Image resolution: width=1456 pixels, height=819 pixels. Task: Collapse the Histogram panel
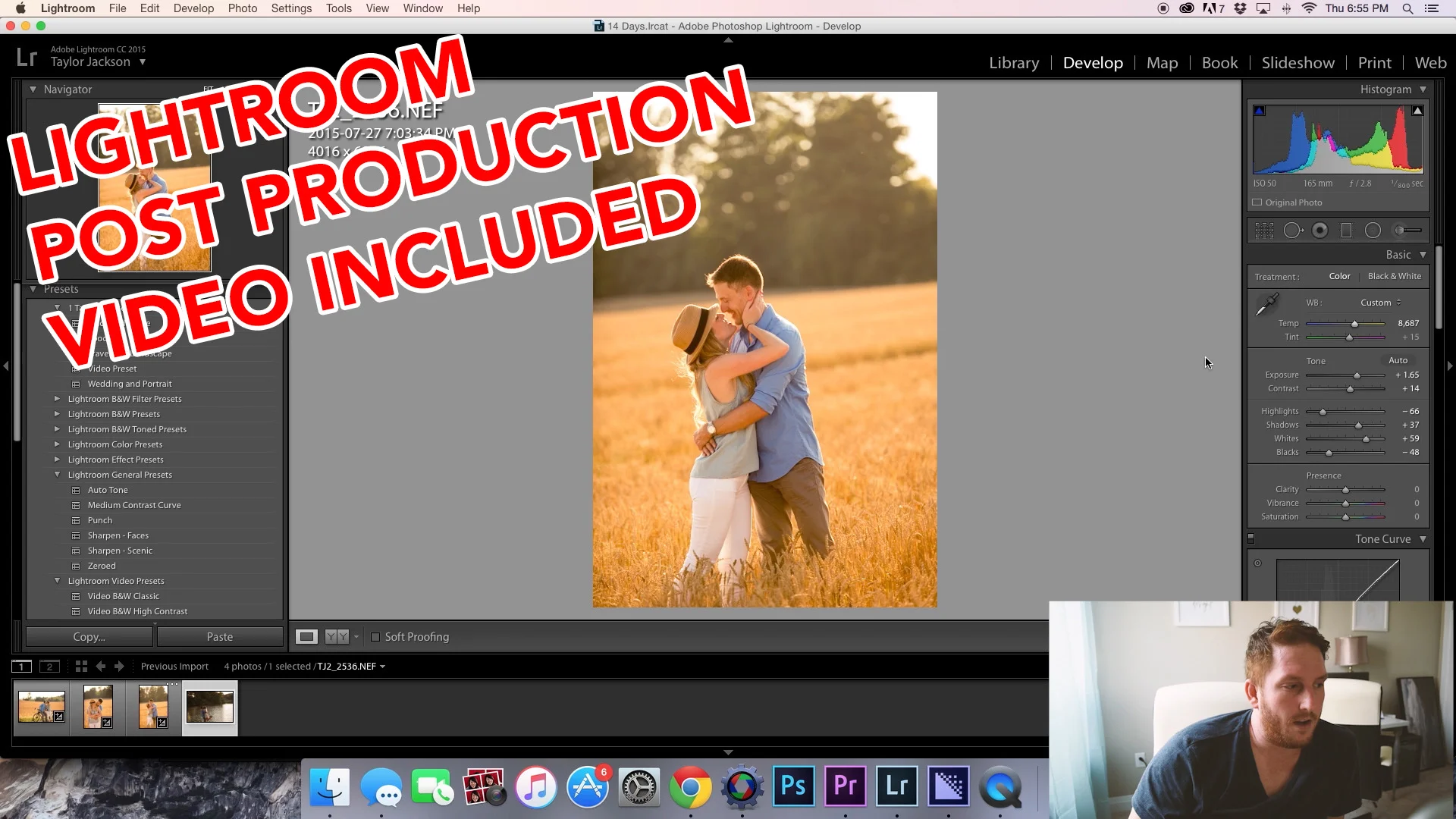(x=1423, y=89)
